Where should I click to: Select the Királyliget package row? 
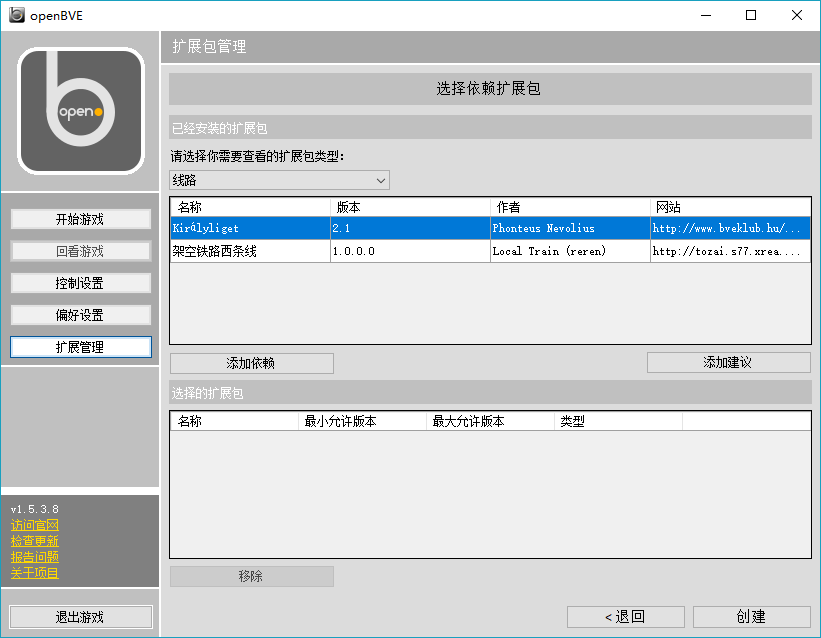[490, 228]
